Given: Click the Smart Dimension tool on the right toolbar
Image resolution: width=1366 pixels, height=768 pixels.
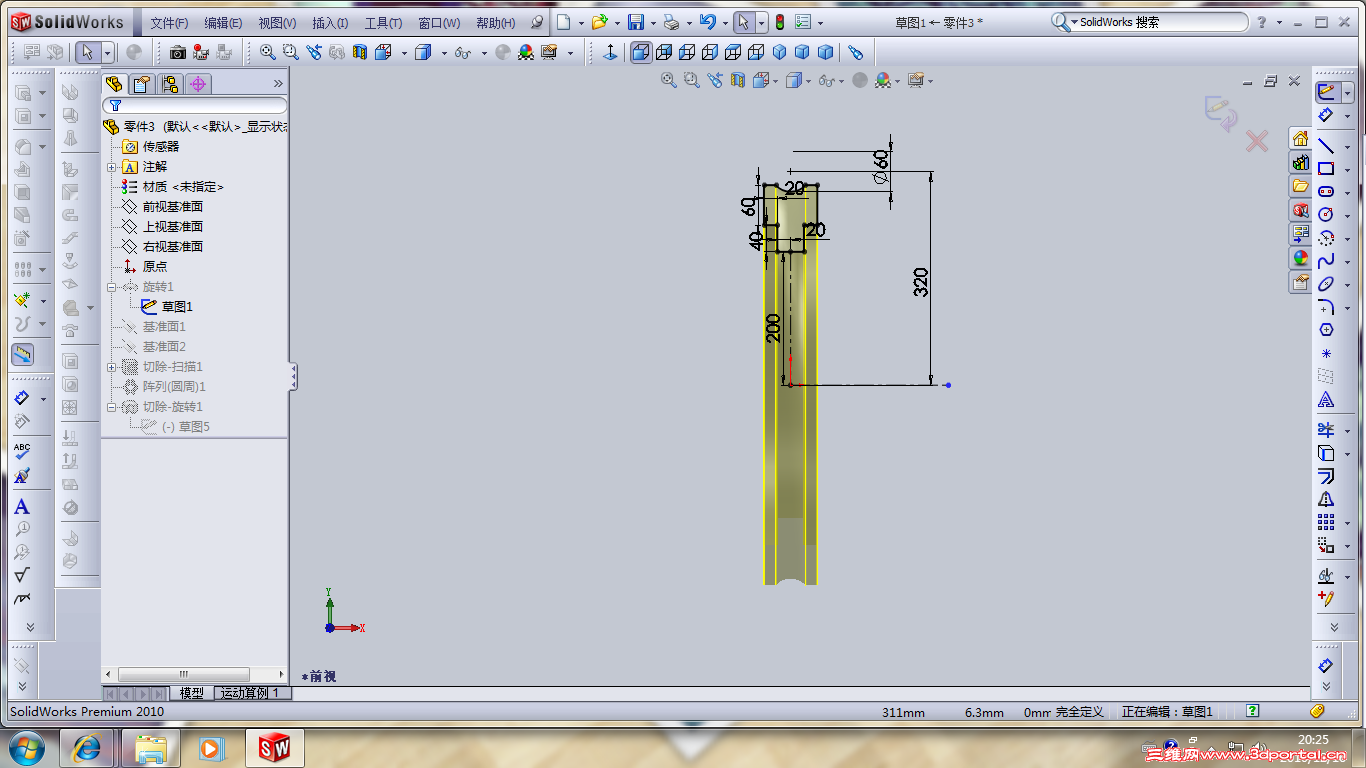Looking at the screenshot, I should (1326, 115).
